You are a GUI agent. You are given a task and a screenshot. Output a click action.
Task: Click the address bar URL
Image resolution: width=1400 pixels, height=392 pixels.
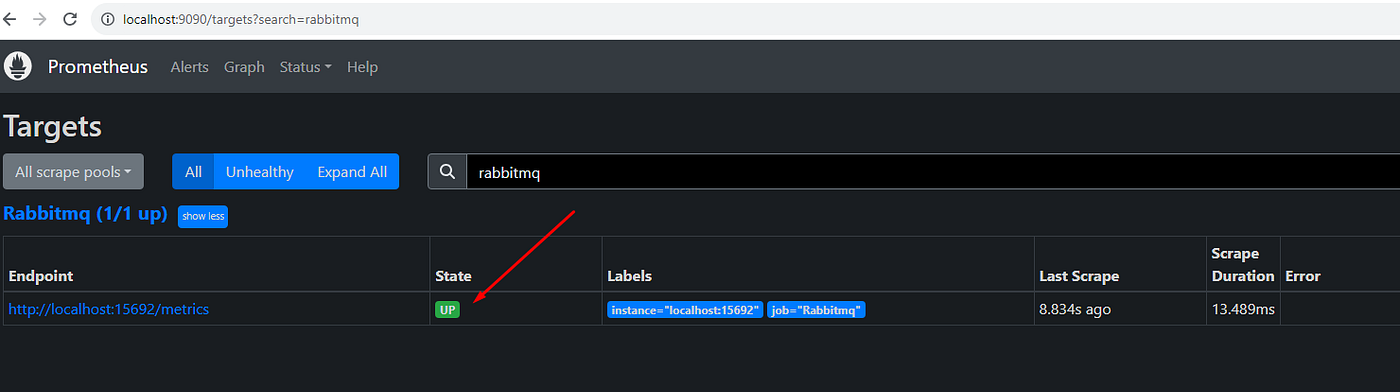coord(241,19)
